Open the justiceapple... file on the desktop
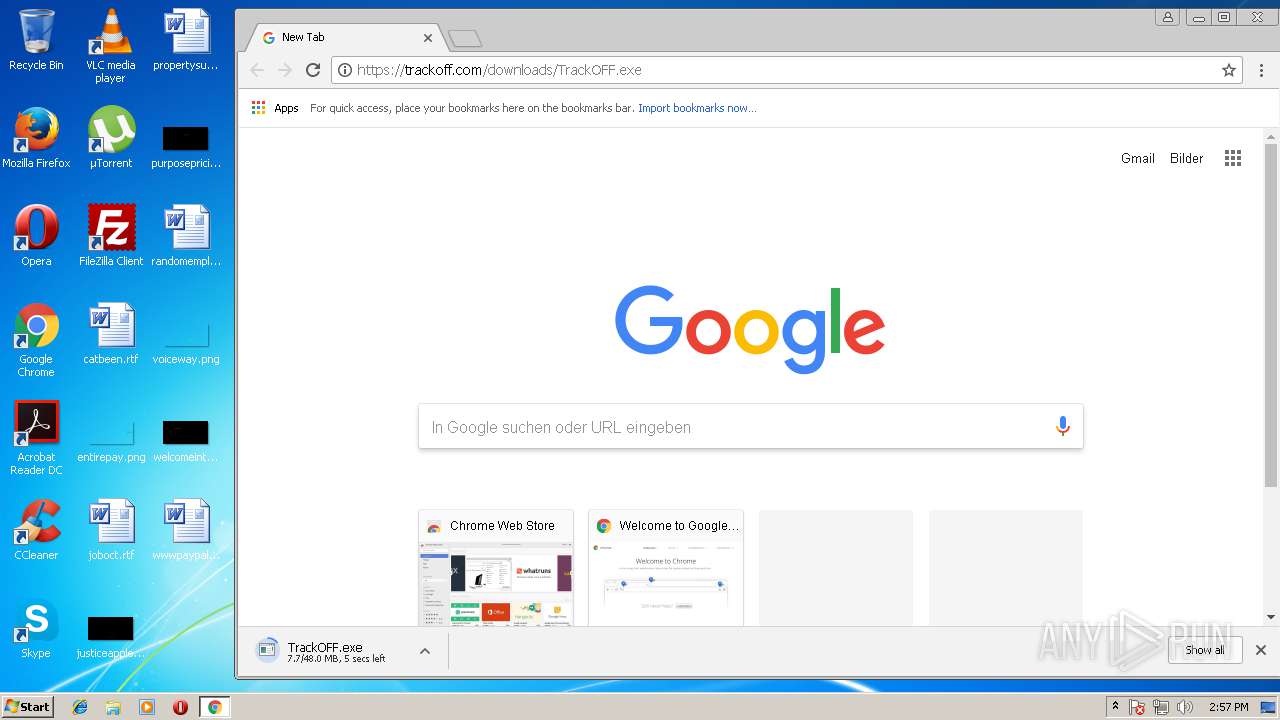This screenshot has height=720, width=1280. pyautogui.click(x=110, y=636)
